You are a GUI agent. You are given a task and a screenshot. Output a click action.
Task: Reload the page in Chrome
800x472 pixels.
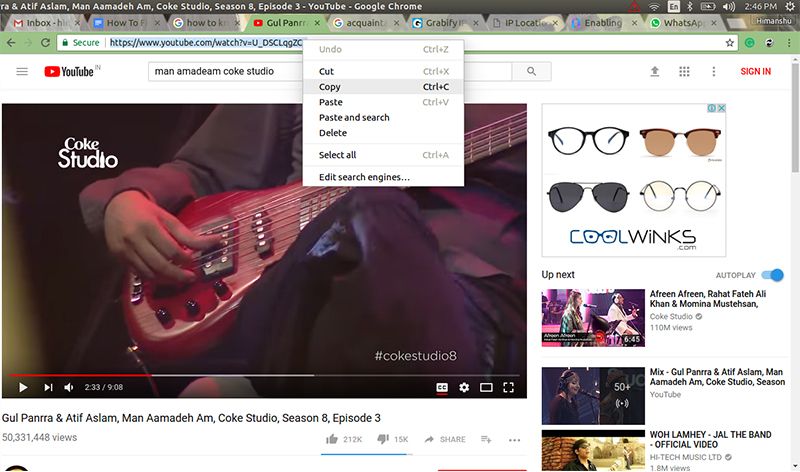(x=45, y=43)
